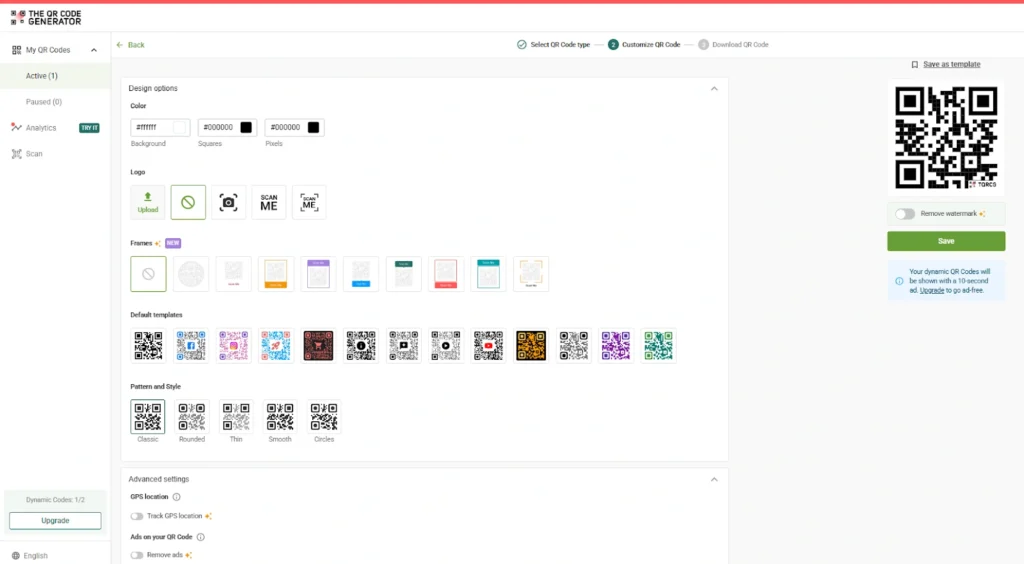
Task: Apply the rocket template
Action: pos(276,345)
